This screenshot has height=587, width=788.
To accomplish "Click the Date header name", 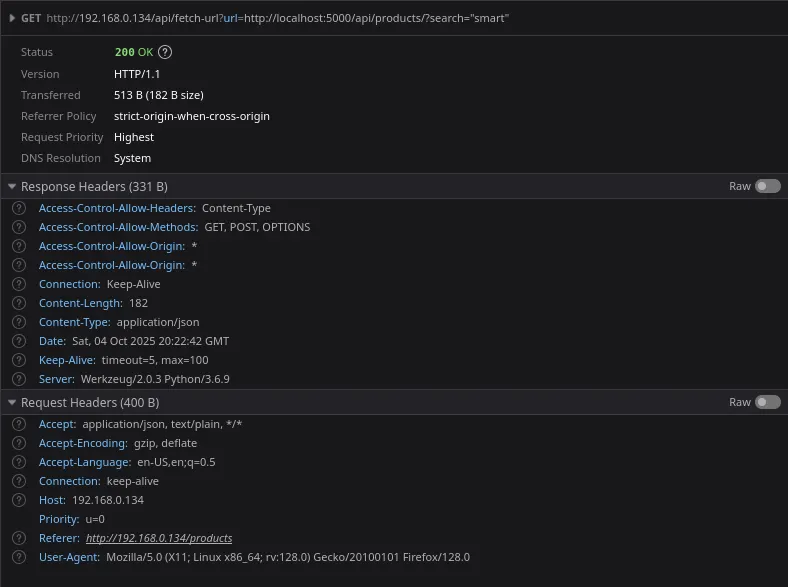I will (x=51, y=341).
